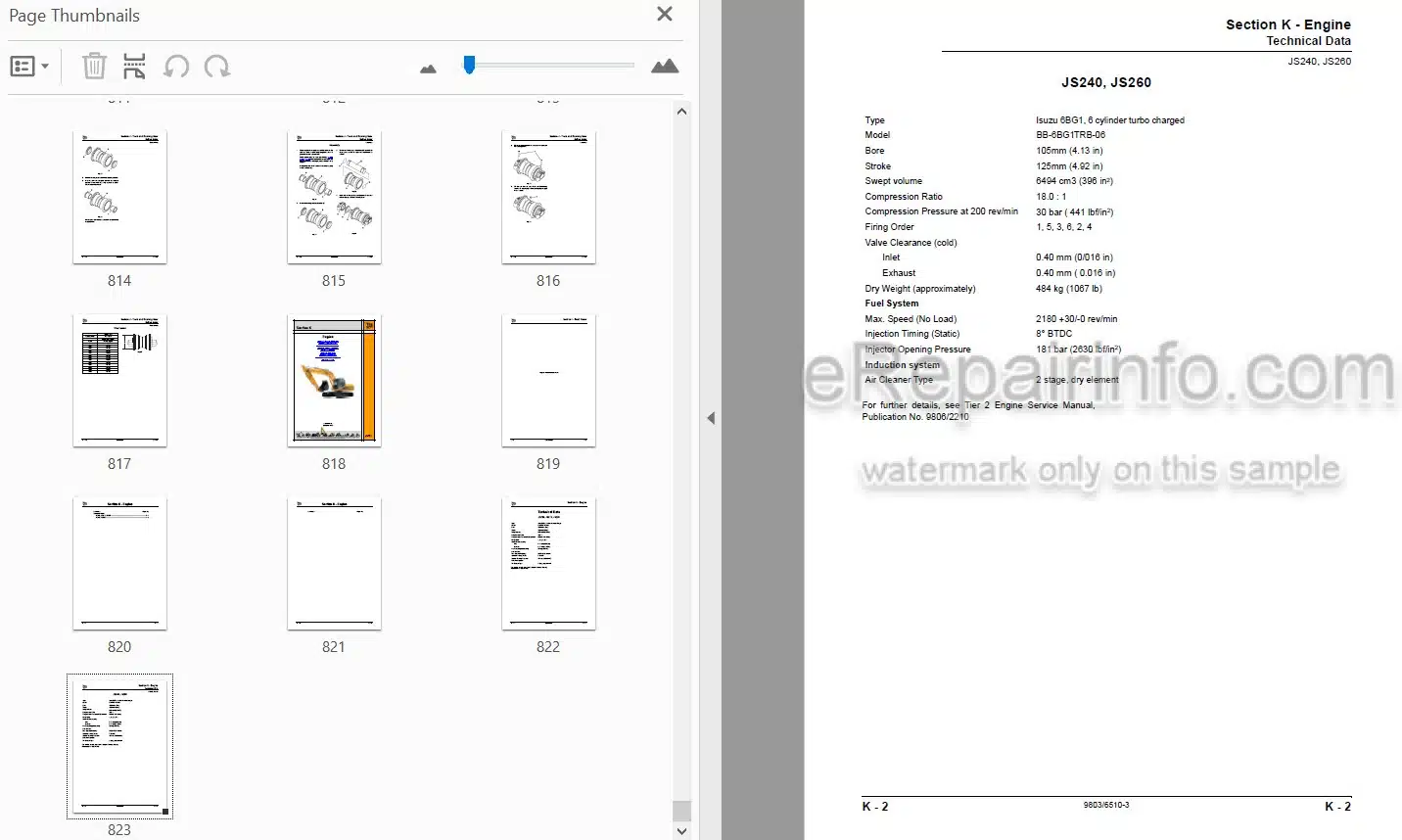Select page 817 thumbnail
Viewport: 1402px width, 840px height.
pyautogui.click(x=119, y=380)
